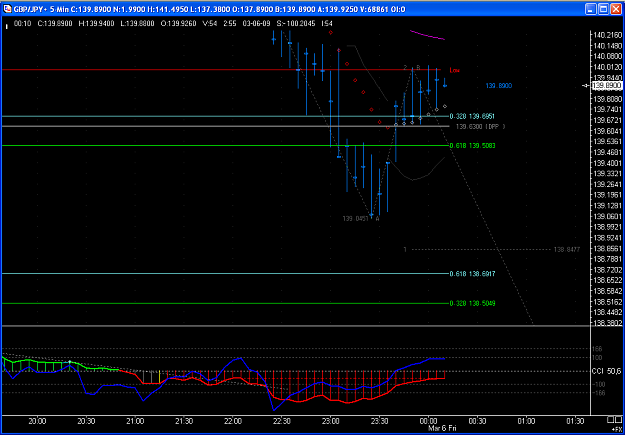Click the '140.0120' price axis label
The image size is (625, 435).
[607, 67]
